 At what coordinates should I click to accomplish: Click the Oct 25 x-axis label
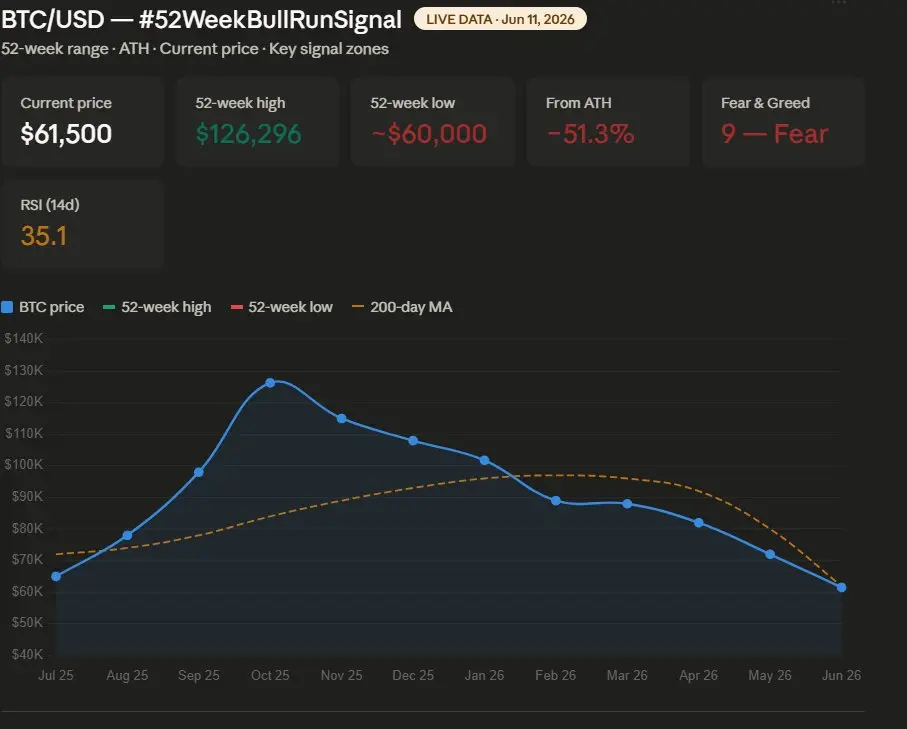coord(270,675)
